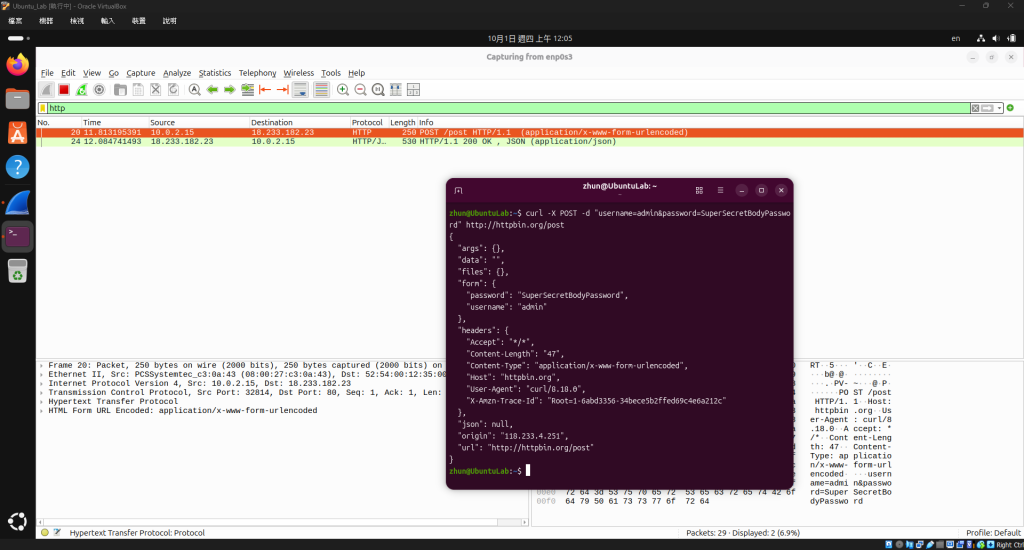Click the expert information status circle
This screenshot has width=1024, height=550.
point(44,532)
